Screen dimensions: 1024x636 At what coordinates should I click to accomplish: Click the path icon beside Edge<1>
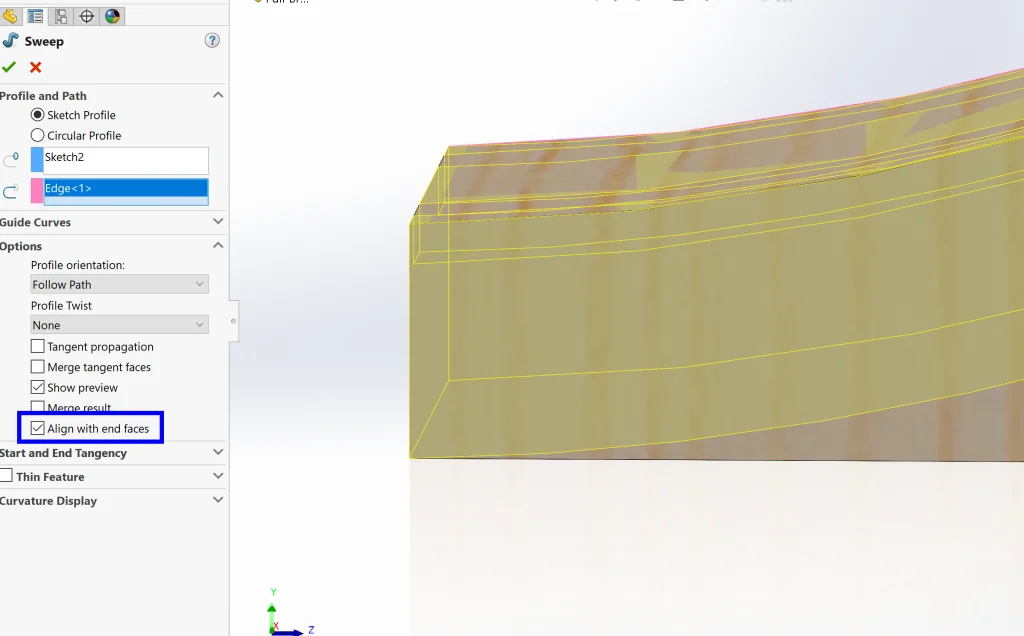coord(10,192)
